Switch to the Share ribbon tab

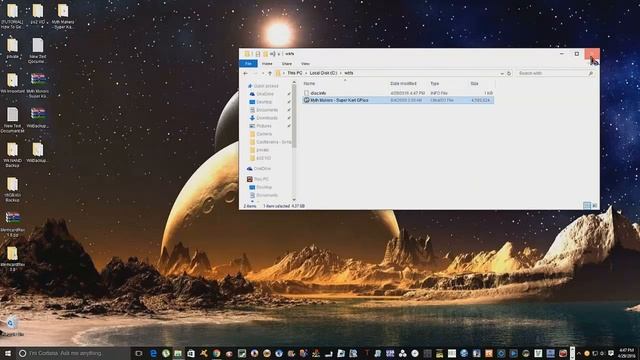pyautogui.click(x=287, y=64)
